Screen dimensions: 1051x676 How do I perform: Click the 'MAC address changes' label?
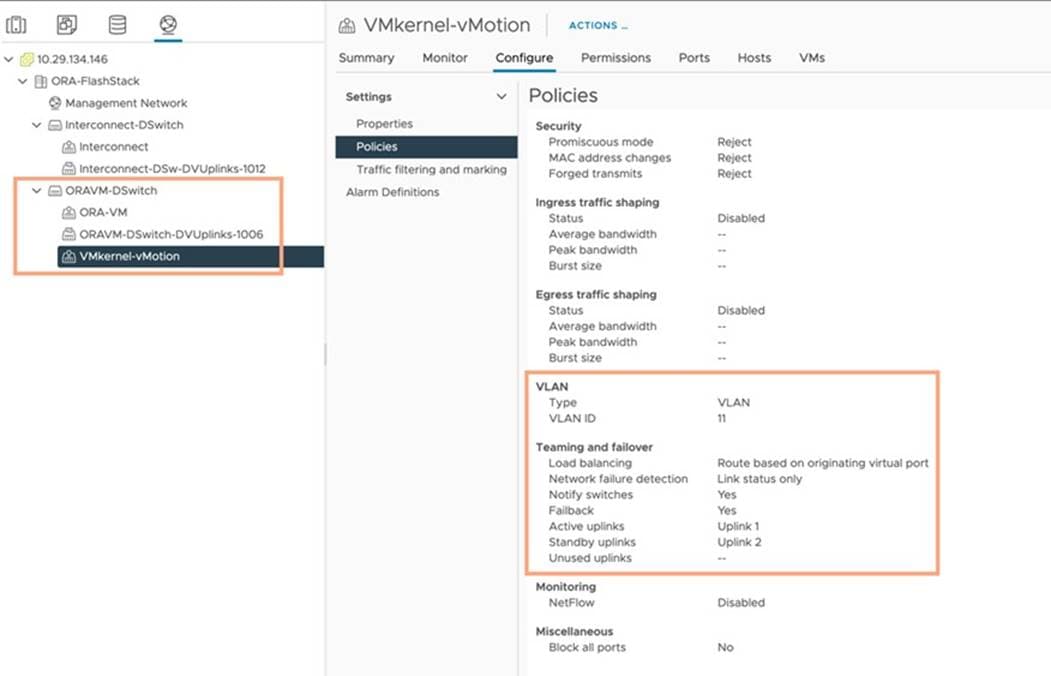[x=609, y=158]
